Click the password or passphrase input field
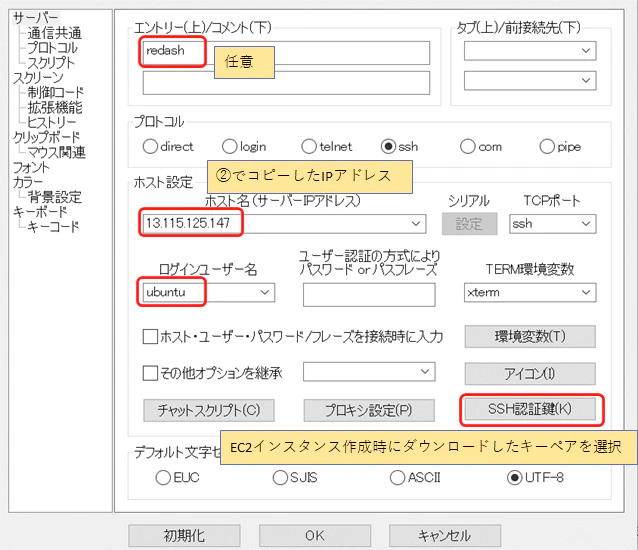This screenshot has width=638, height=550. click(x=369, y=295)
